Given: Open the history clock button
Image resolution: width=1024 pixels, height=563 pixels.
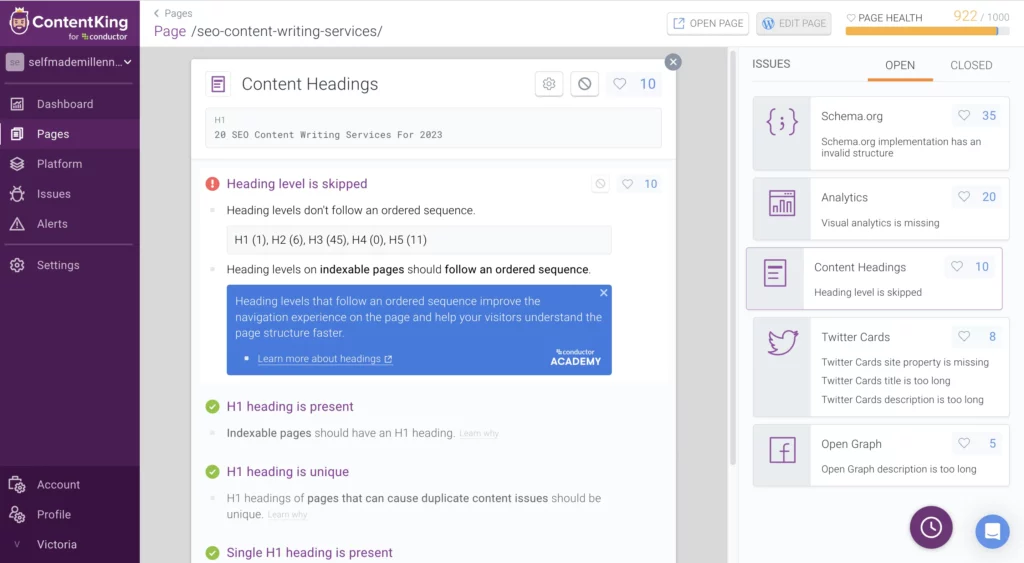Looking at the screenshot, I should pos(930,527).
